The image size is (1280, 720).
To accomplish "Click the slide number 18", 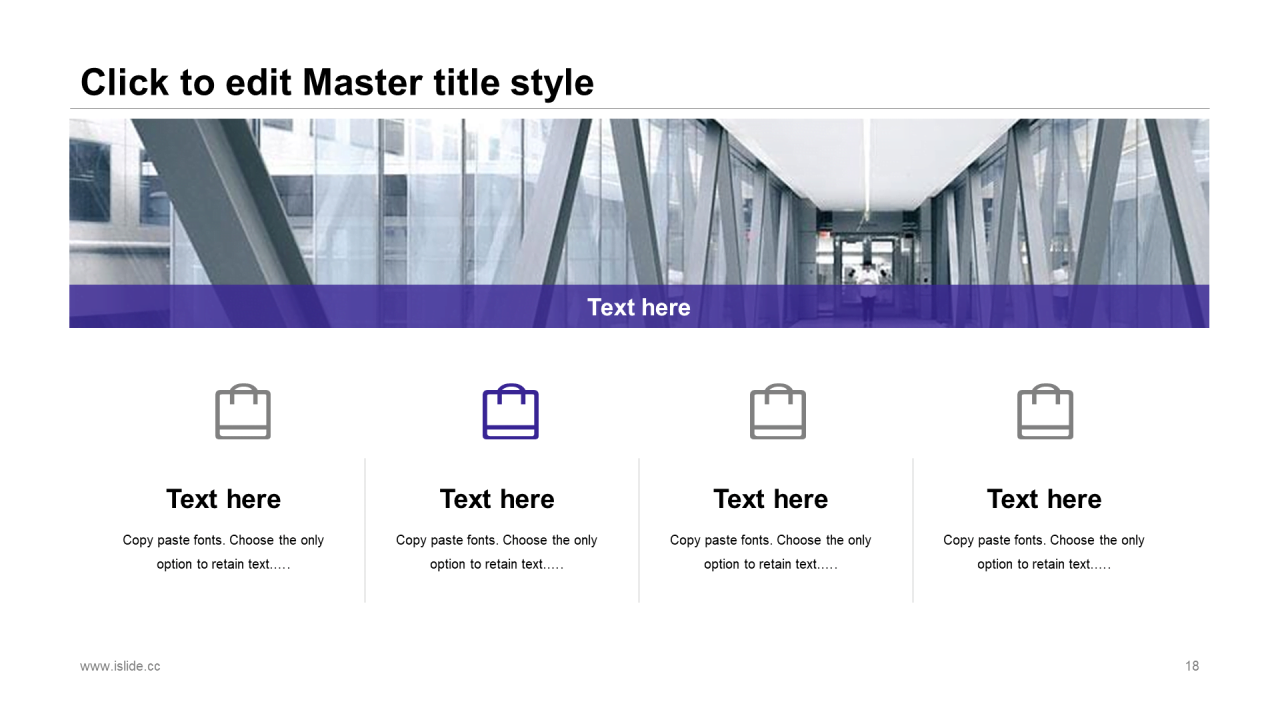I will (1192, 666).
